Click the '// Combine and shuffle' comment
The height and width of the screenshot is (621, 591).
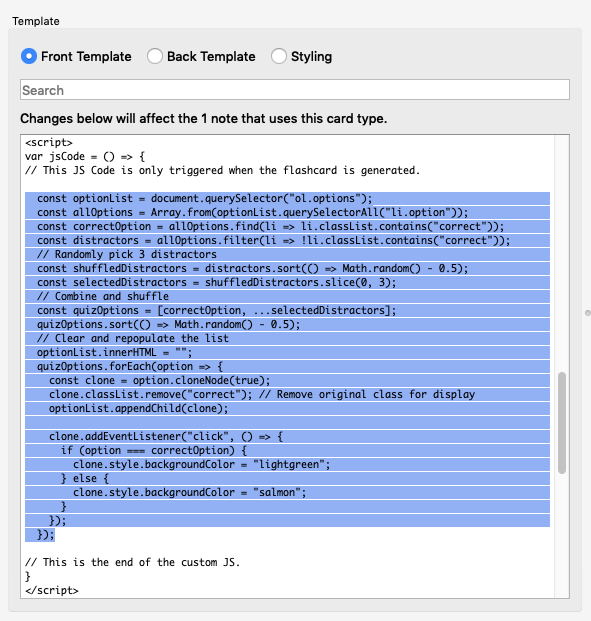point(103,296)
